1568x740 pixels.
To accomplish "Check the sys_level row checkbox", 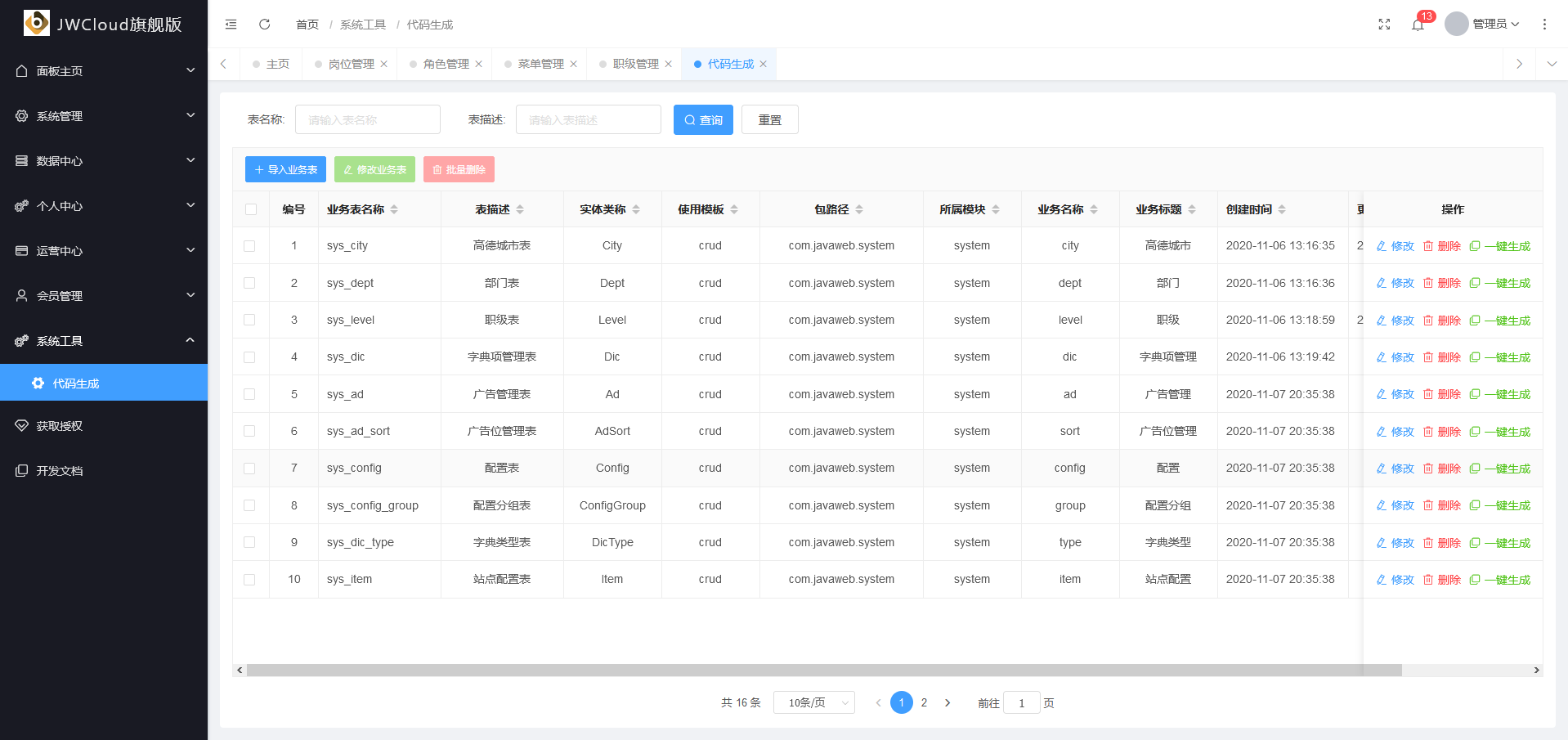I will pos(249,320).
